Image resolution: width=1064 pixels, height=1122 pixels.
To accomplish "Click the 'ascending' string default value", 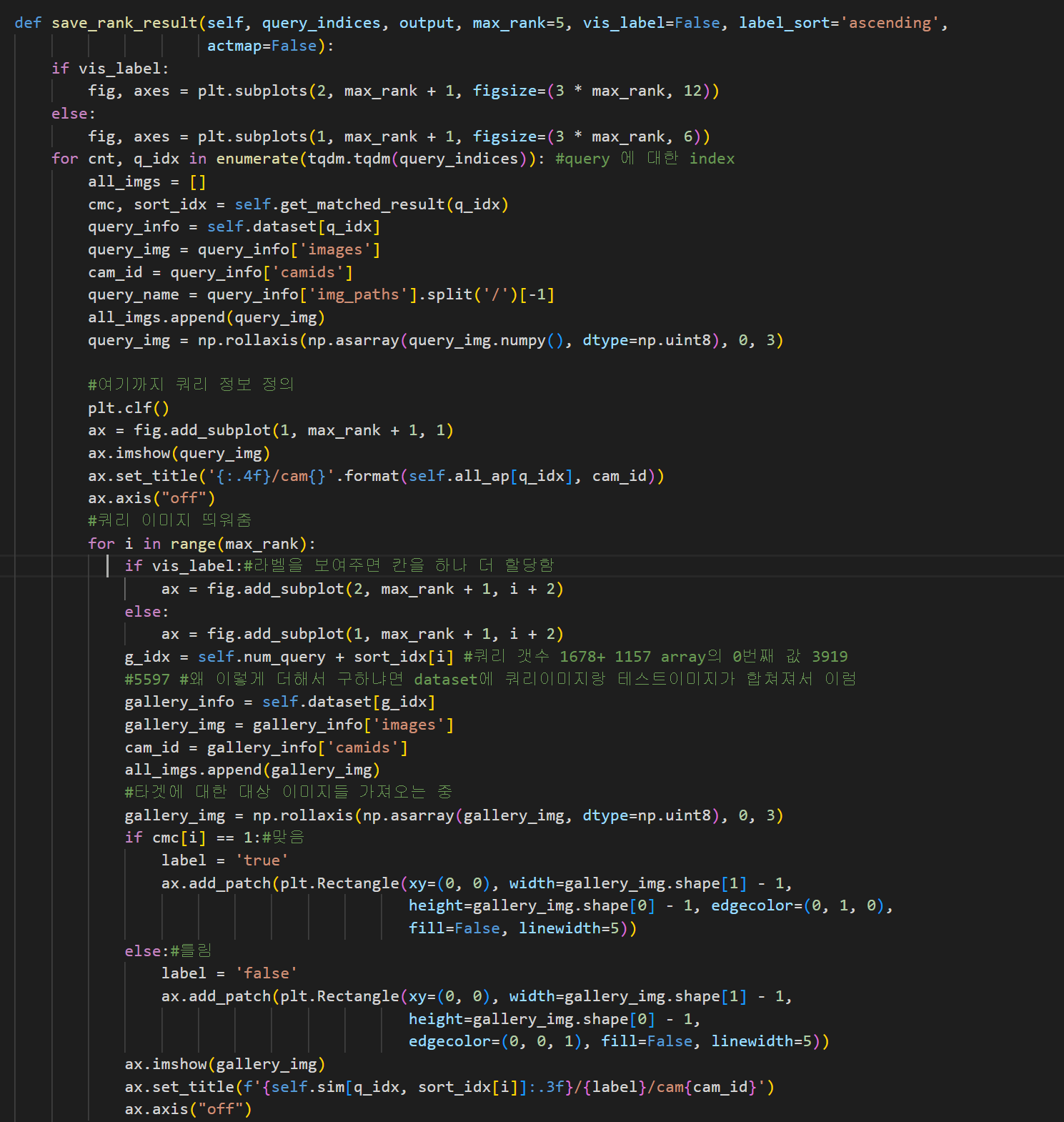I will [890, 23].
